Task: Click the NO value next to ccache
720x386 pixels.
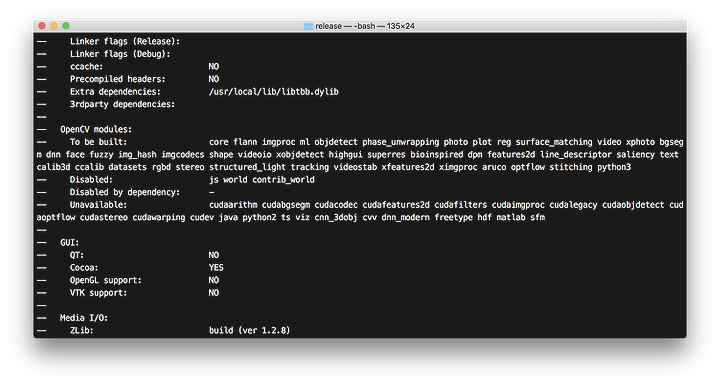Action: pos(214,67)
